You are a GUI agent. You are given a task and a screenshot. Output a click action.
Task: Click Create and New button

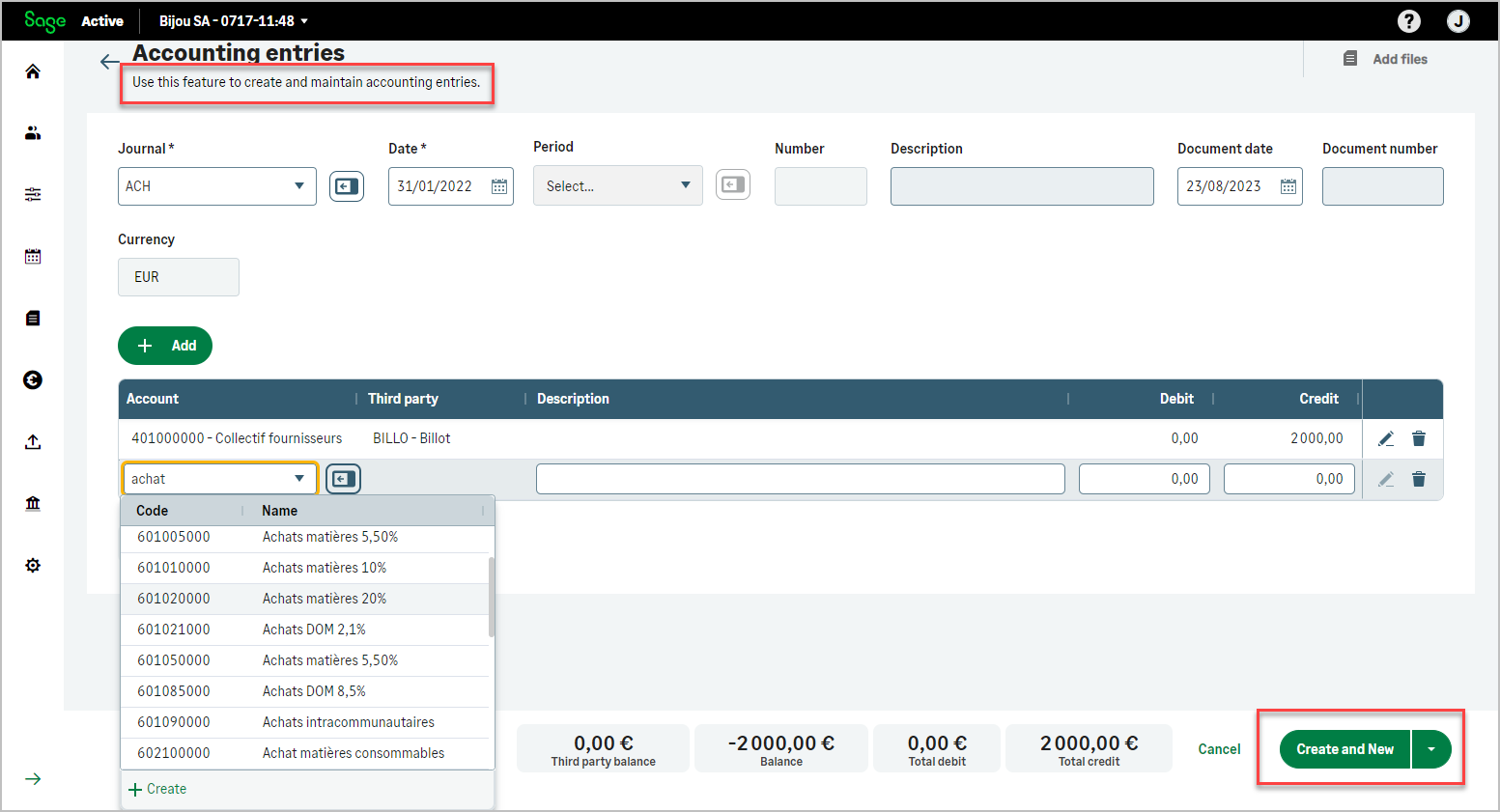1344,749
